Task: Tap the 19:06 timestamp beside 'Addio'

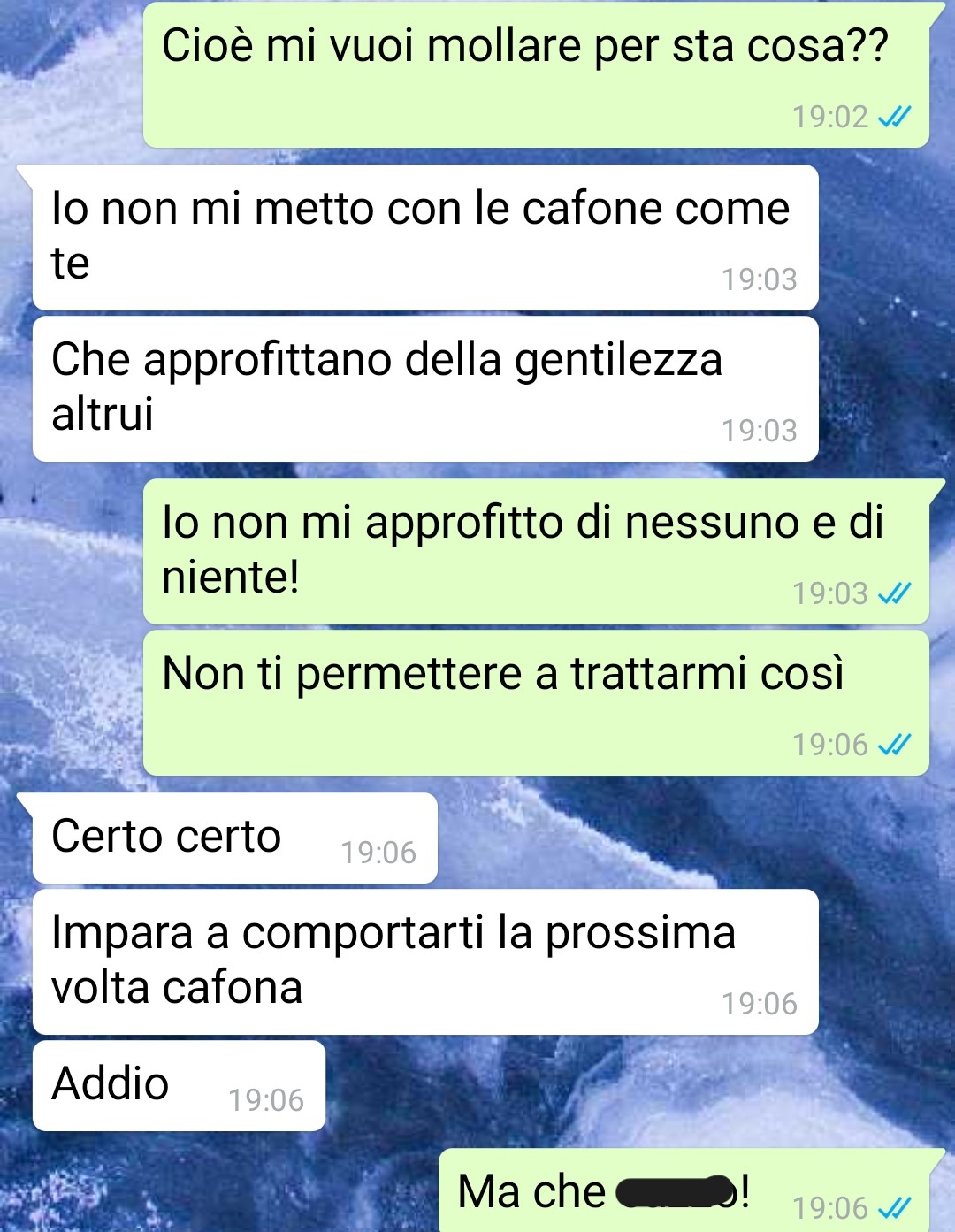Action: pyautogui.click(x=266, y=1100)
